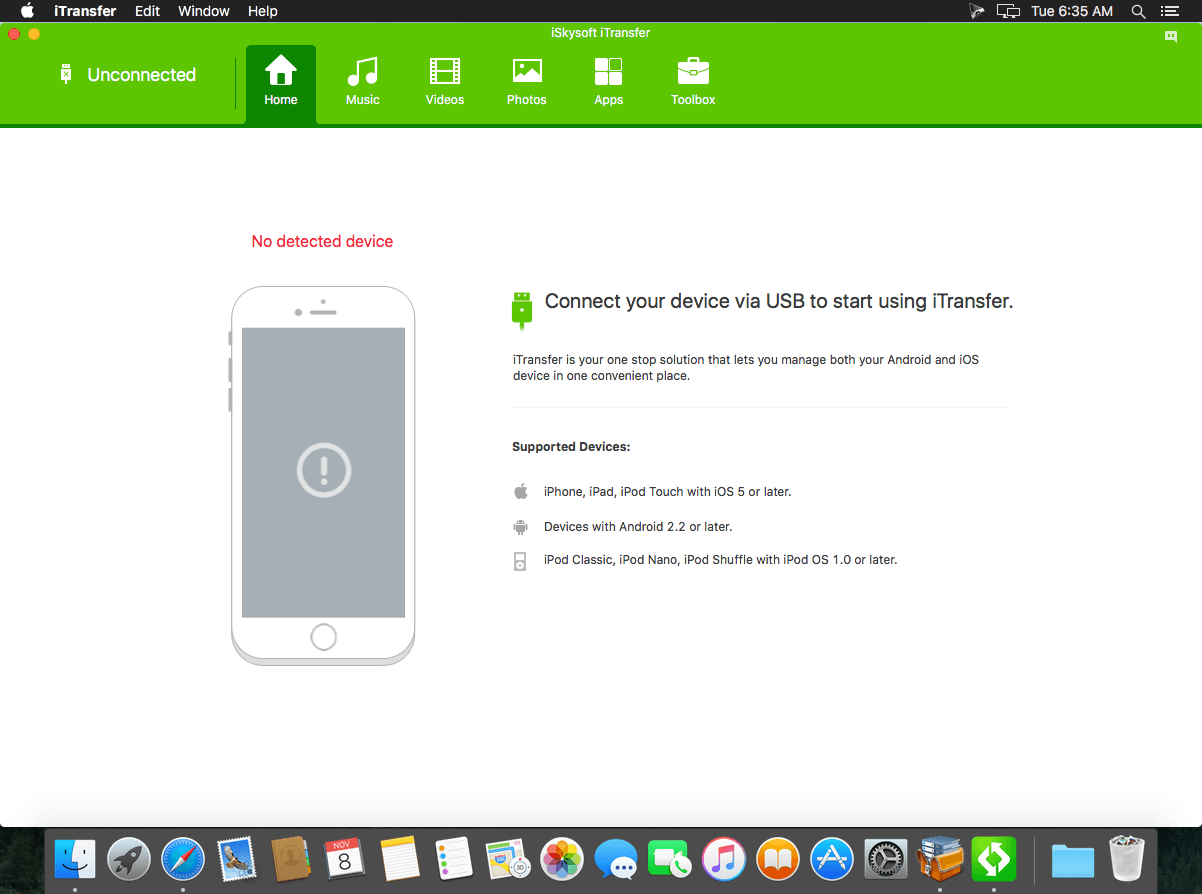Open the Trash in the Dock
This screenshot has height=894, width=1202.
(1127, 858)
